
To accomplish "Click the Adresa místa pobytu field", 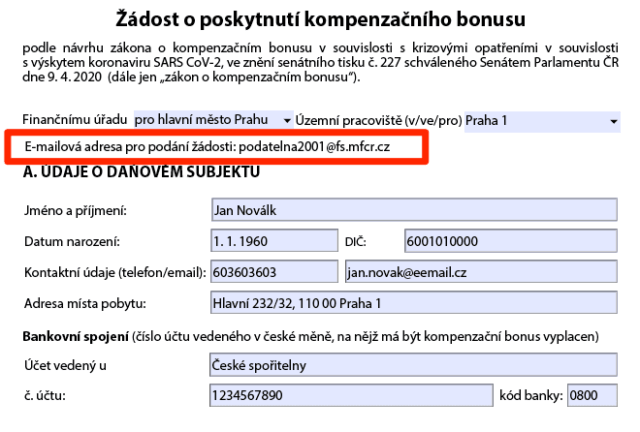I will pyautogui.click(x=414, y=303).
